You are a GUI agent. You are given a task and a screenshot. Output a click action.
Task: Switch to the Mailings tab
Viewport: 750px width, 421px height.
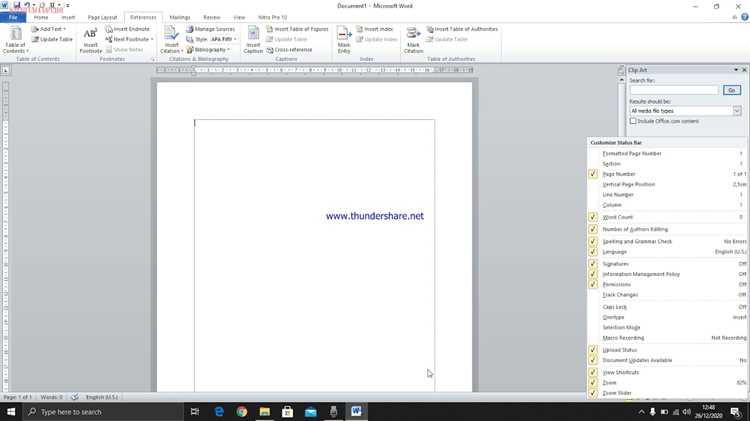click(180, 17)
